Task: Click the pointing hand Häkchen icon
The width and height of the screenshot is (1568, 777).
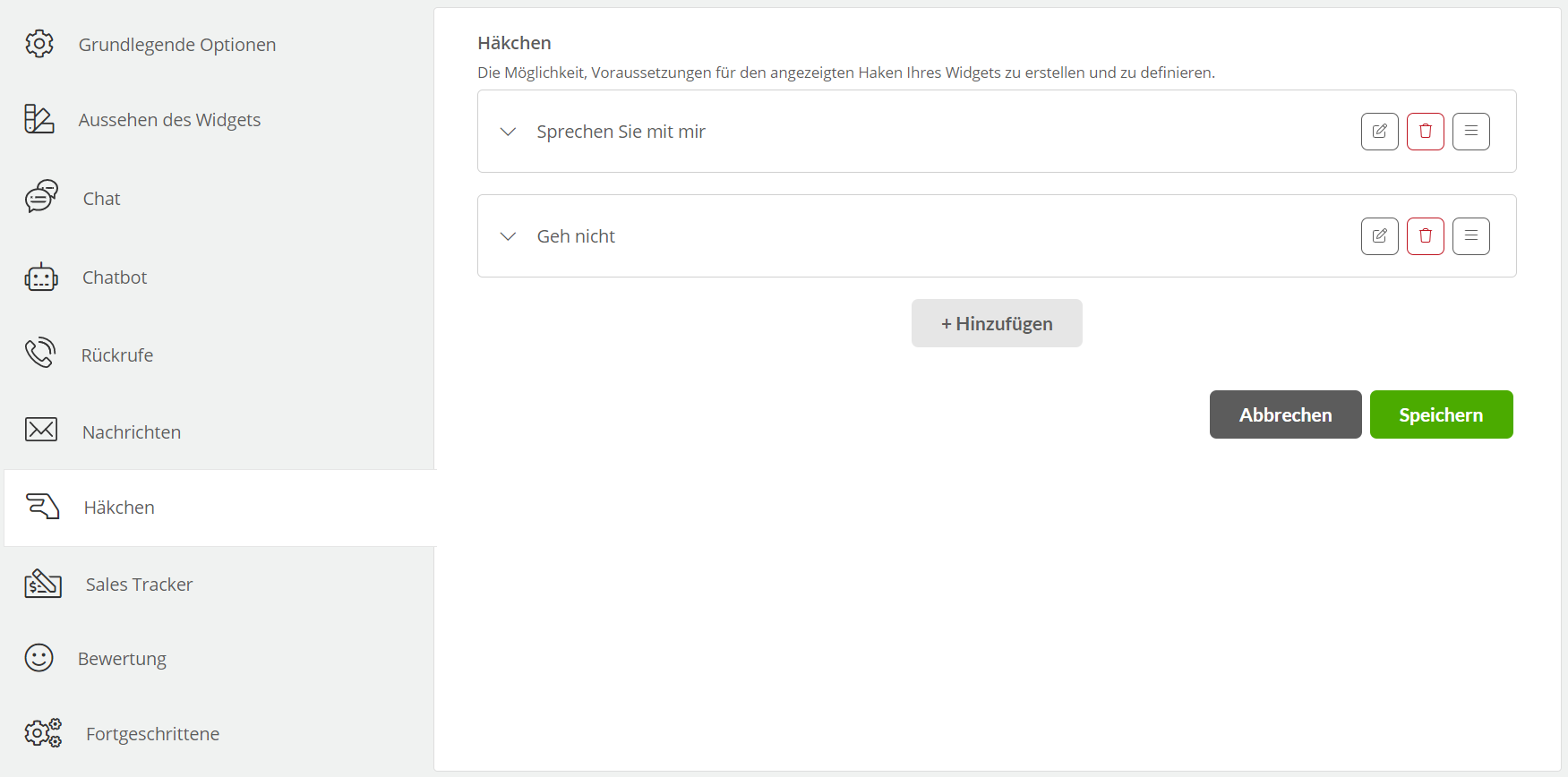Action: [42, 506]
